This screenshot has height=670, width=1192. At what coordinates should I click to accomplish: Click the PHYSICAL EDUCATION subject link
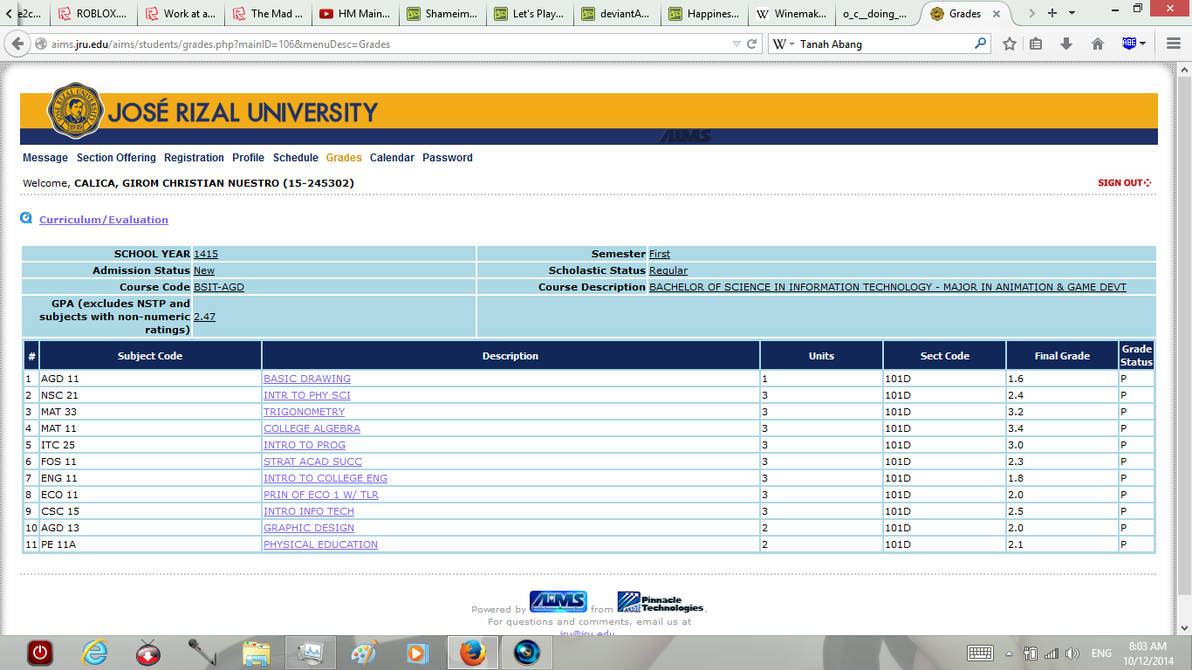pyautogui.click(x=321, y=545)
